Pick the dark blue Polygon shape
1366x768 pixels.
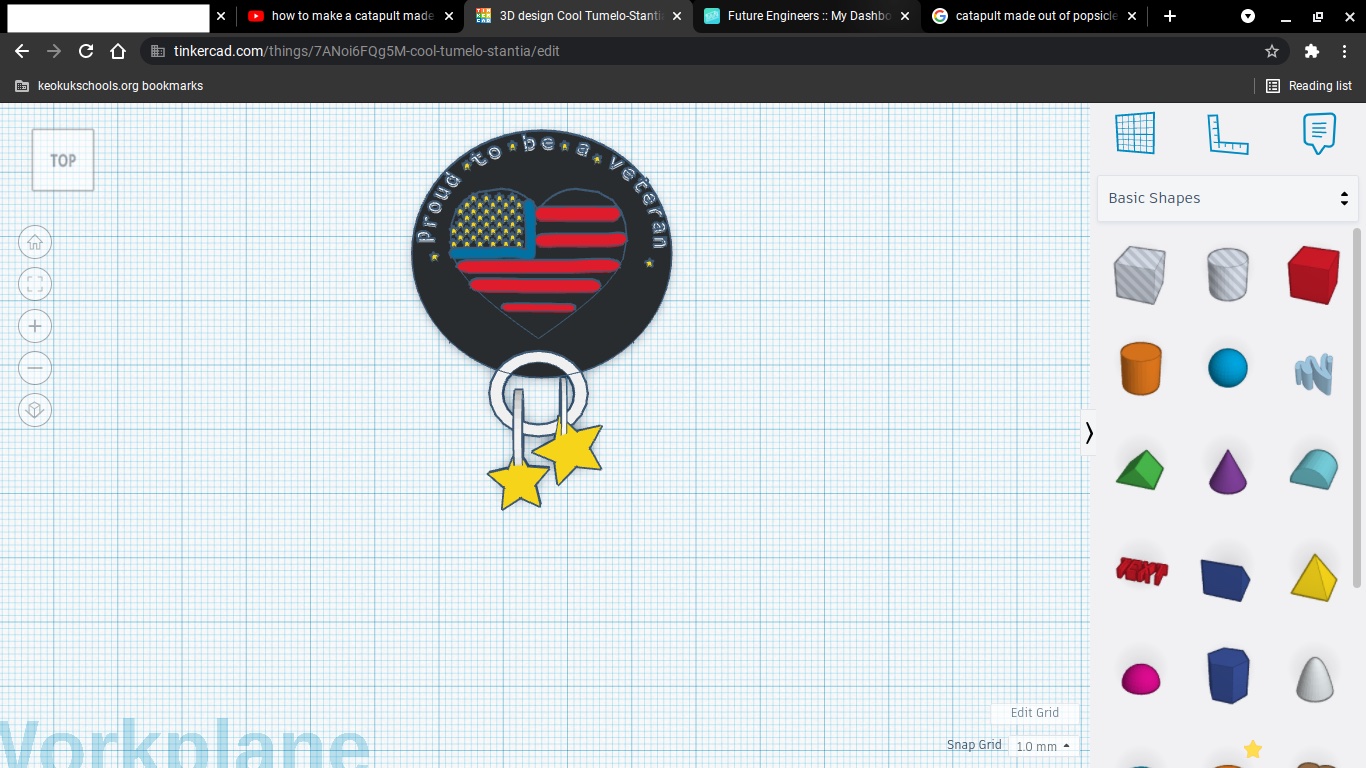pyautogui.click(x=1228, y=675)
